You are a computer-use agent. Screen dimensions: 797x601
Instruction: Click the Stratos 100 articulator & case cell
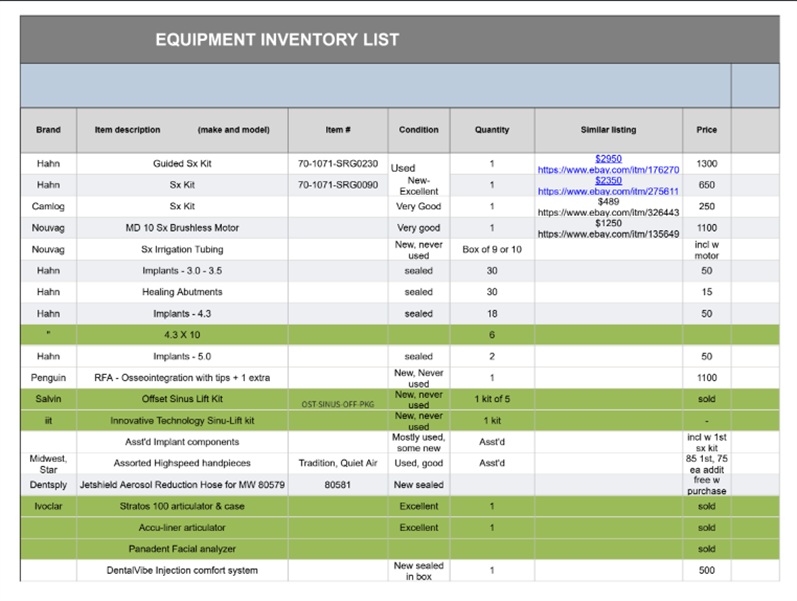click(182, 506)
